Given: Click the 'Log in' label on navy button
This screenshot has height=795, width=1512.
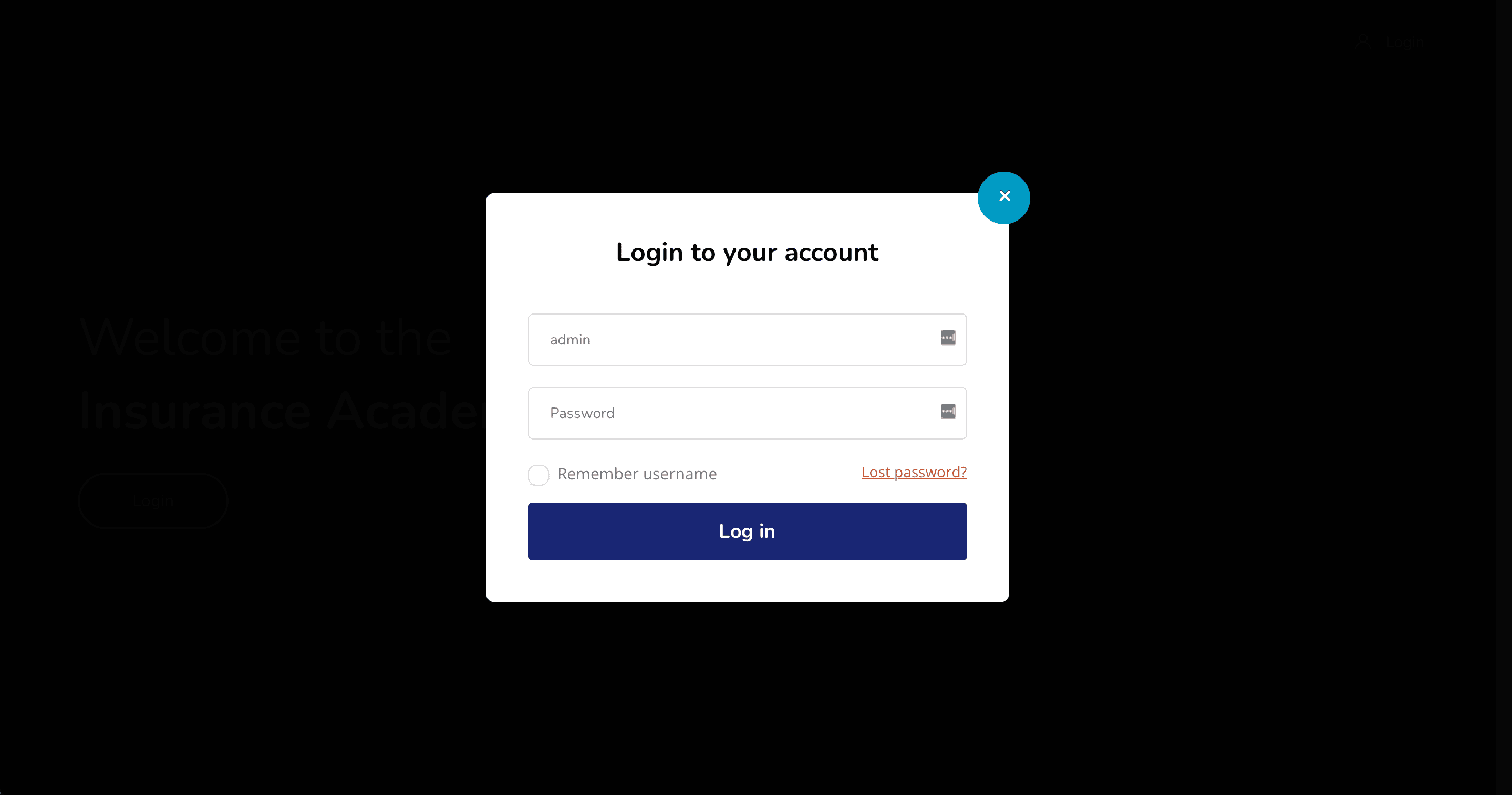Looking at the screenshot, I should [x=747, y=531].
